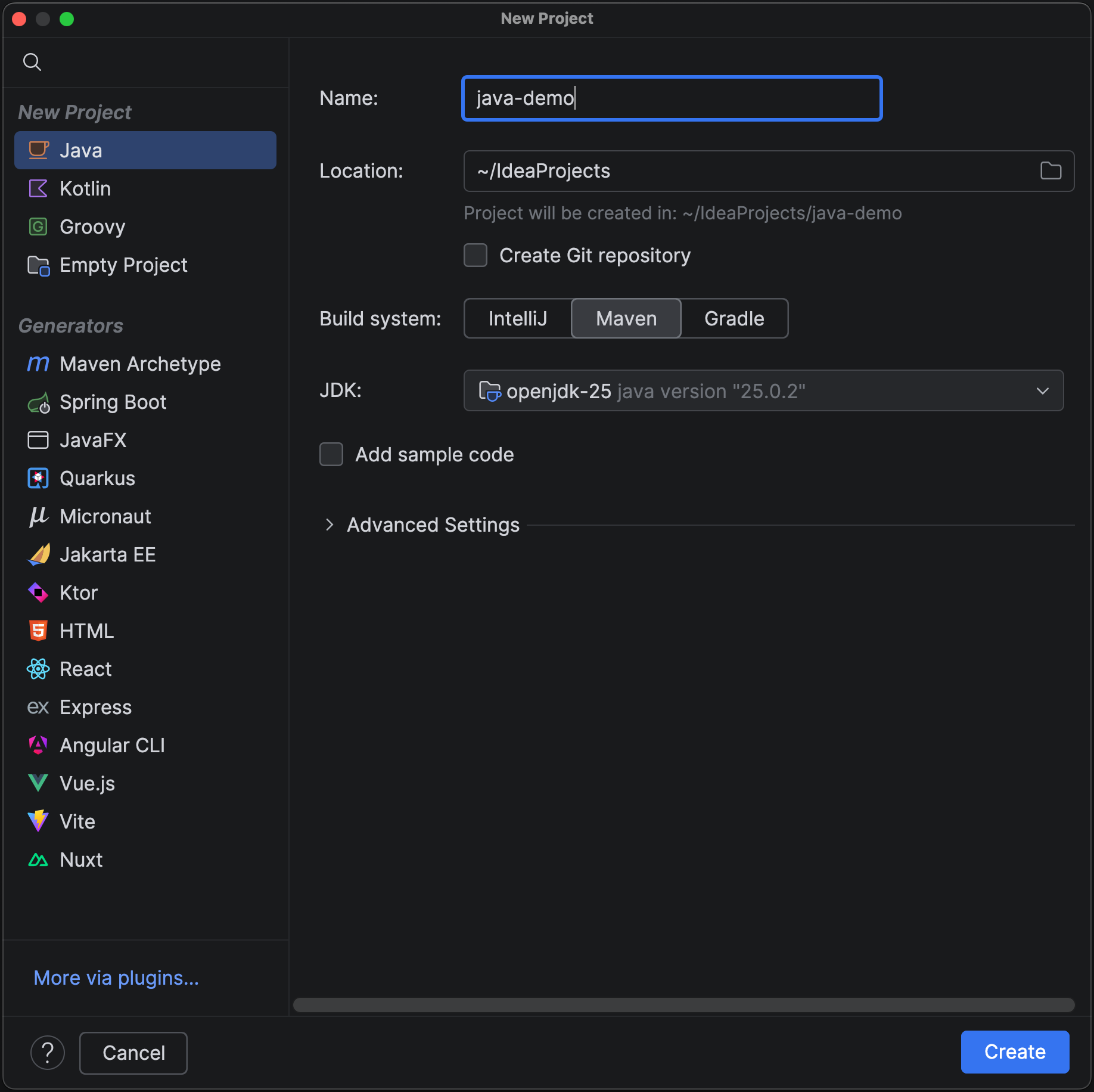Choose Empty Project from the list

[x=123, y=265]
